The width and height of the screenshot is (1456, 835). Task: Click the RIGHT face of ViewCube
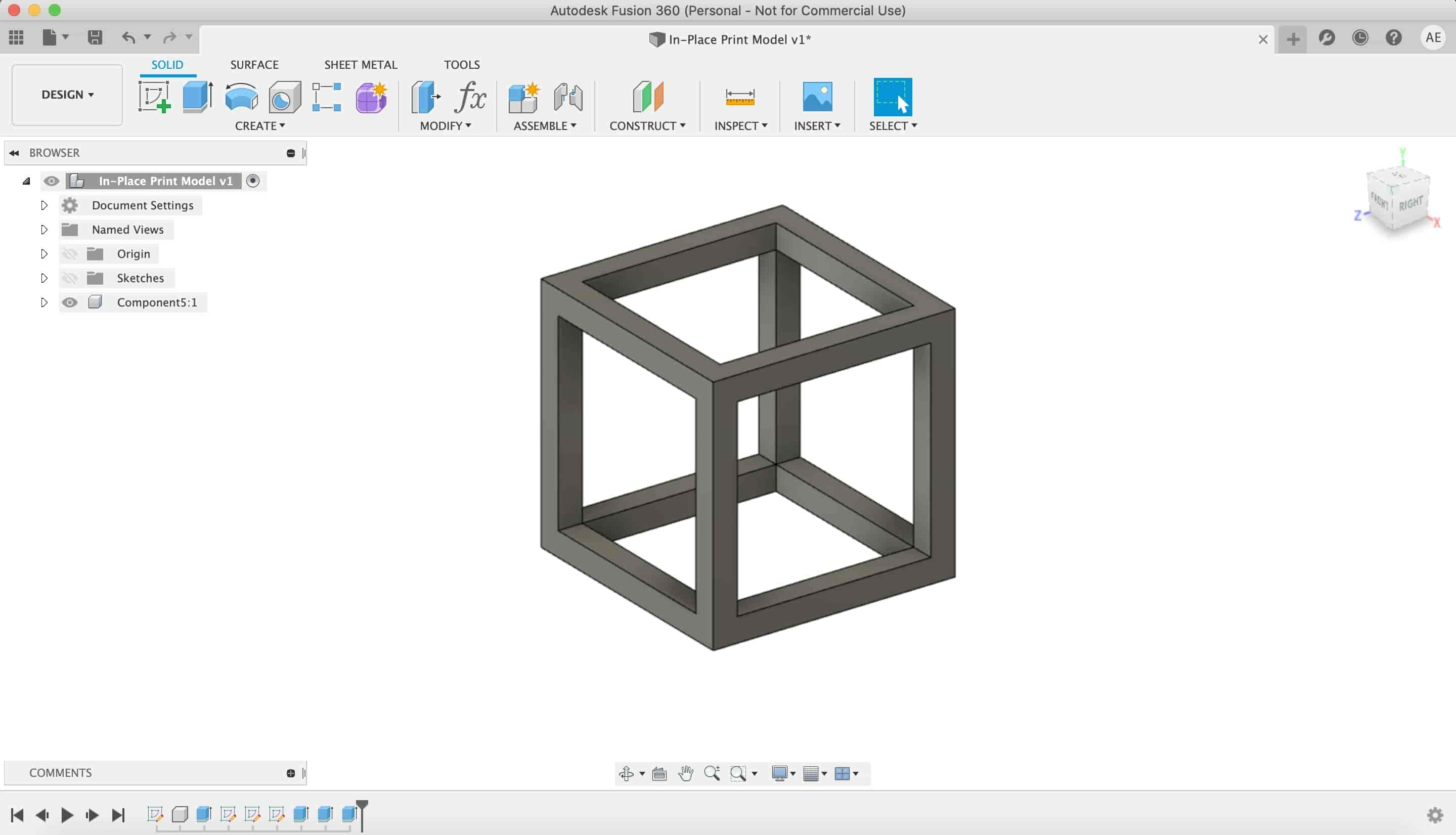[1411, 204]
